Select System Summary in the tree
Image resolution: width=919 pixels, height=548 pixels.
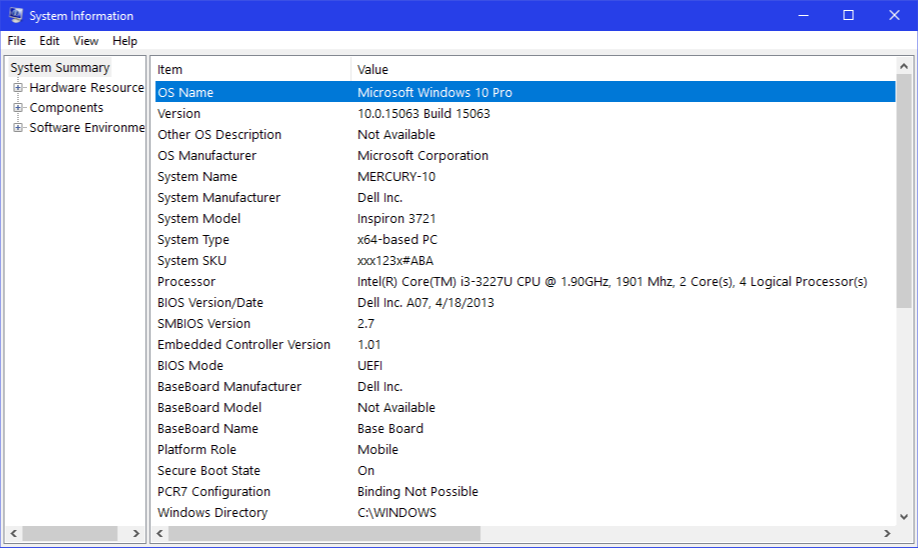60,67
